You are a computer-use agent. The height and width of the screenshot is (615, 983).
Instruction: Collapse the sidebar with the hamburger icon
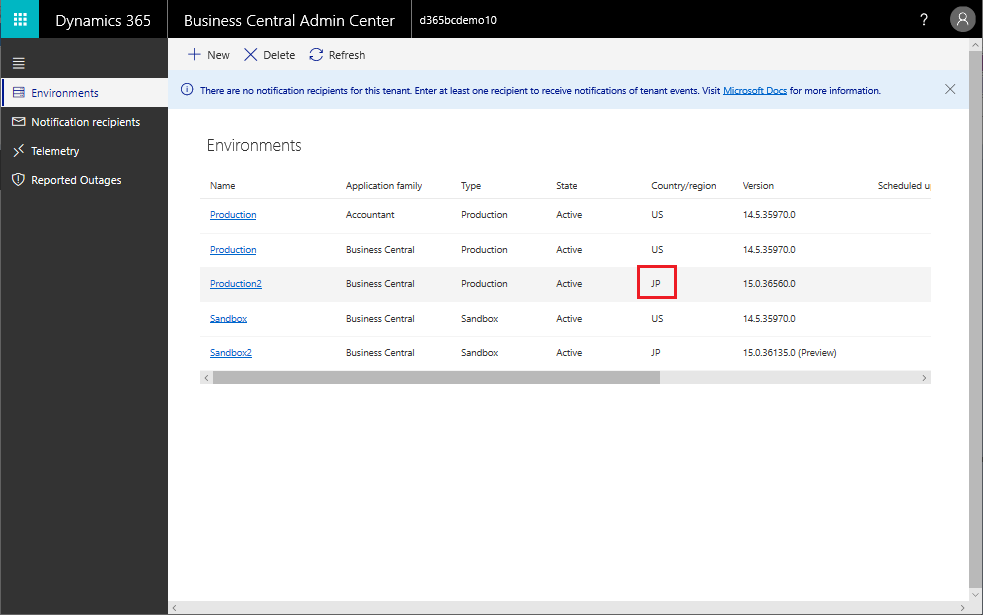[19, 63]
